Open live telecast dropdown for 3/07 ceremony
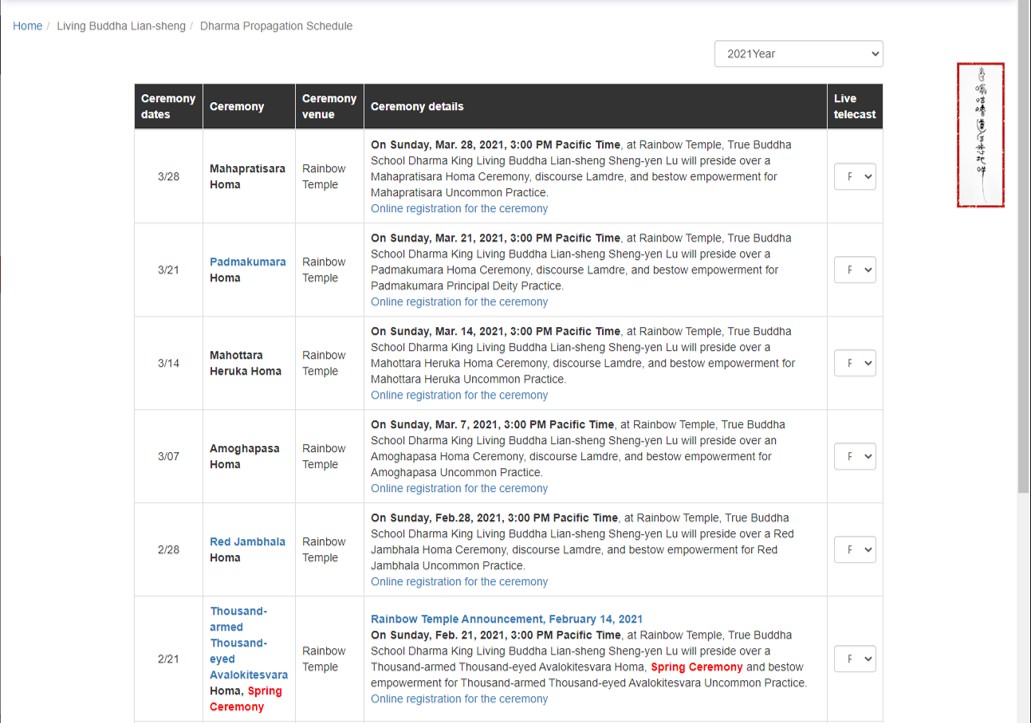The image size is (1031, 723). click(855, 456)
